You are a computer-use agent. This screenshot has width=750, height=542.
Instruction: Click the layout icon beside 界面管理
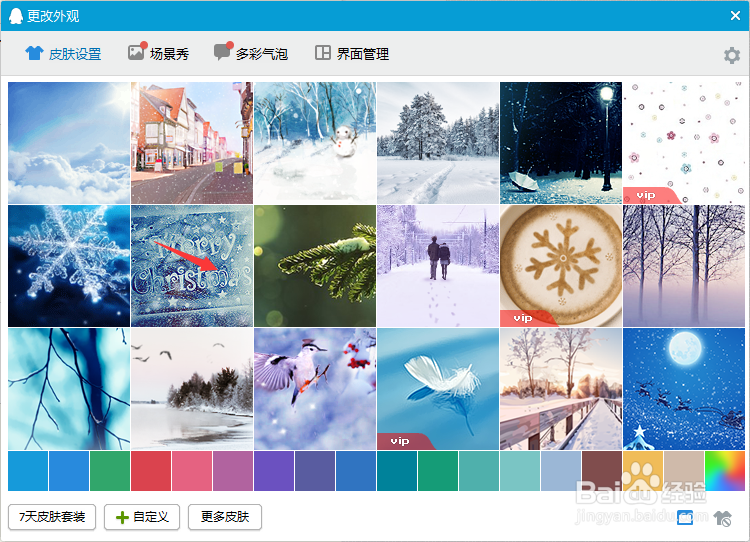[323, 53]
